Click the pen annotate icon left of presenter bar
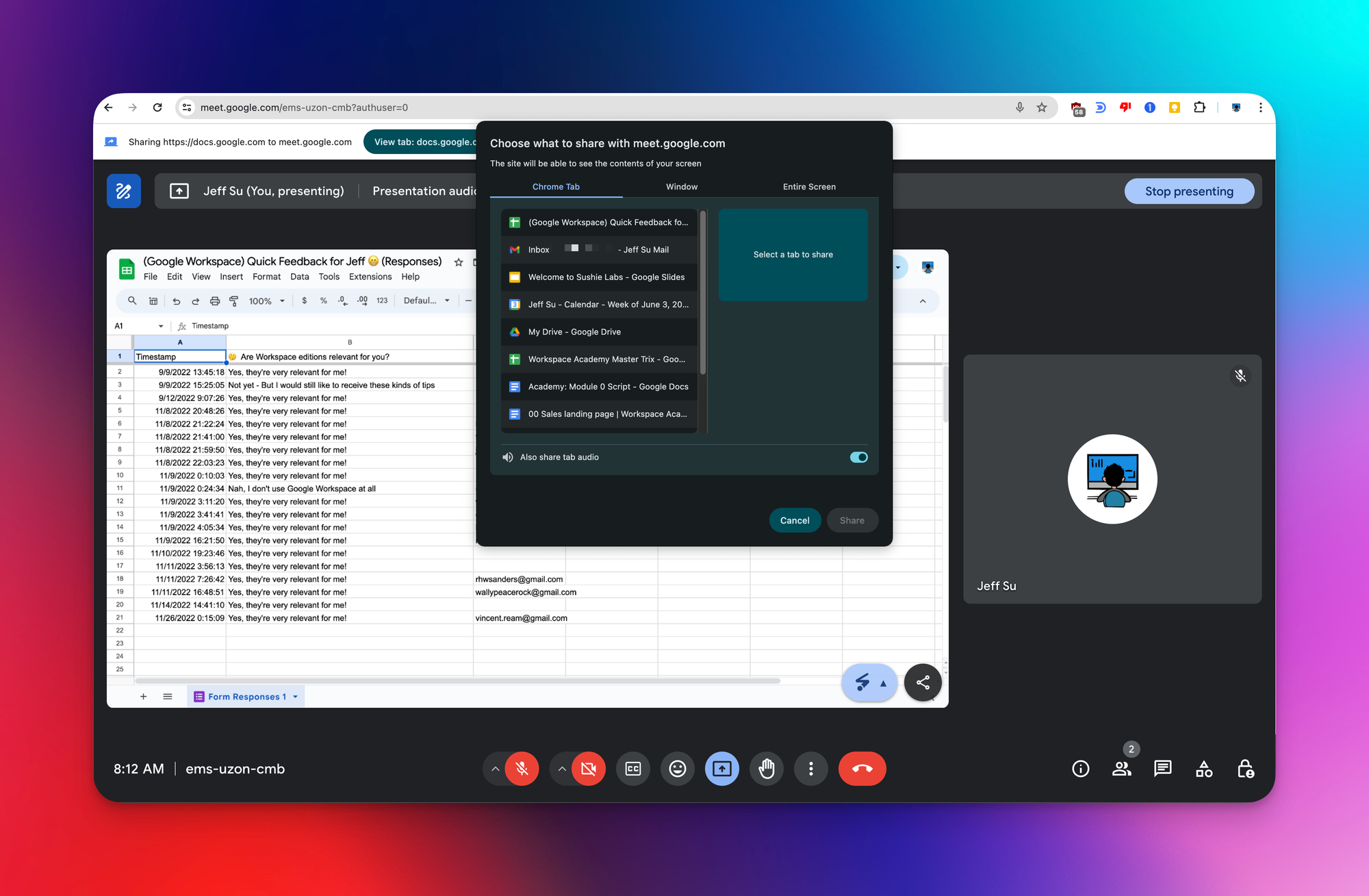The height and width of the screenshot is (896, 1369). click(124, 191)
